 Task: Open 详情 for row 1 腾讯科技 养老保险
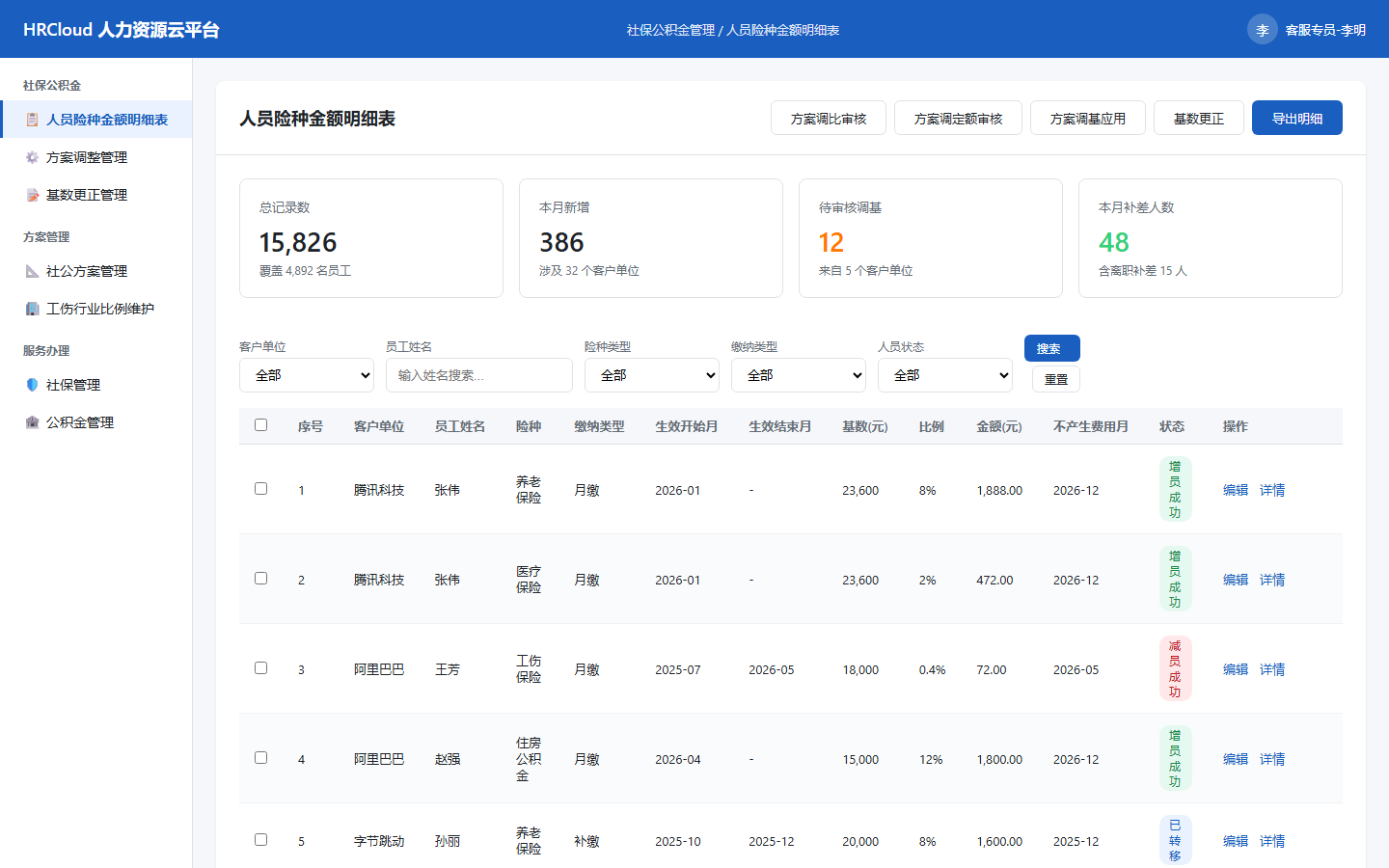coord(1272,490)
